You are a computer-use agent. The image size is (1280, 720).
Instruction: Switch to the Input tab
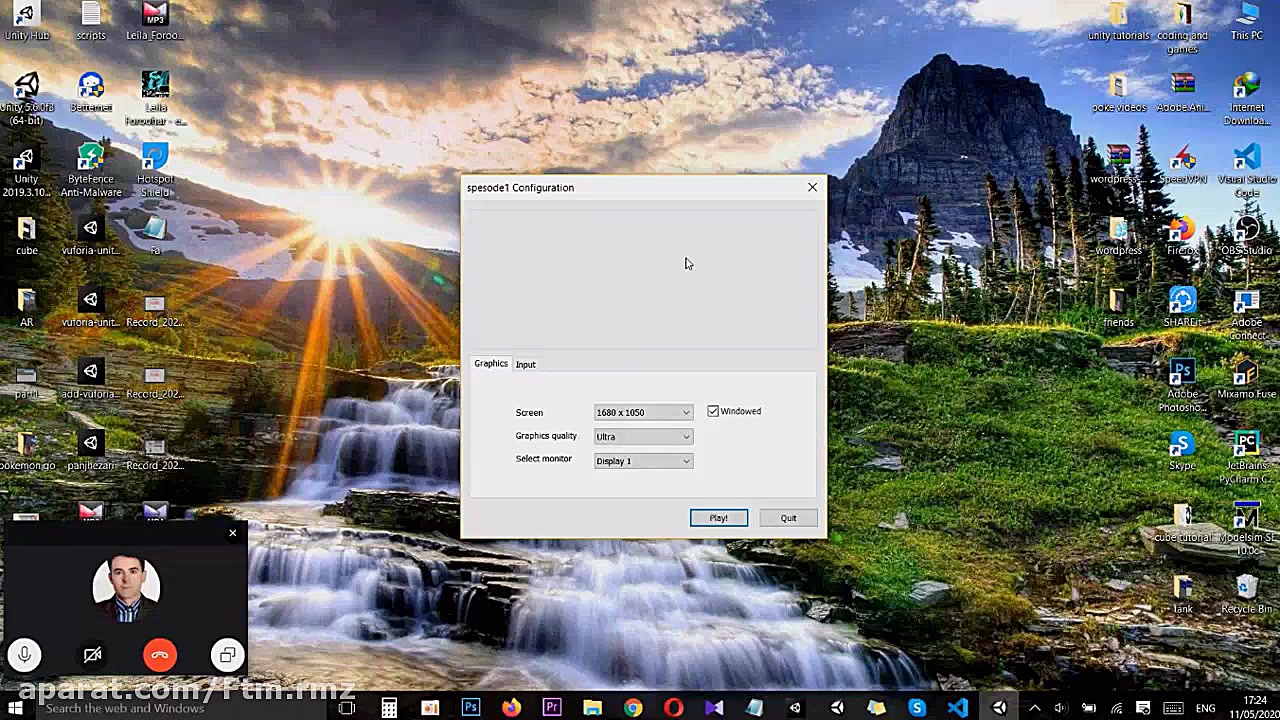coord(526,364)
